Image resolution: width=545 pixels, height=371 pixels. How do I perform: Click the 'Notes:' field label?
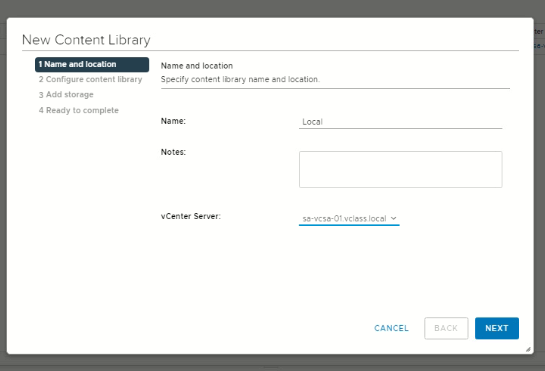coord(173,152)
